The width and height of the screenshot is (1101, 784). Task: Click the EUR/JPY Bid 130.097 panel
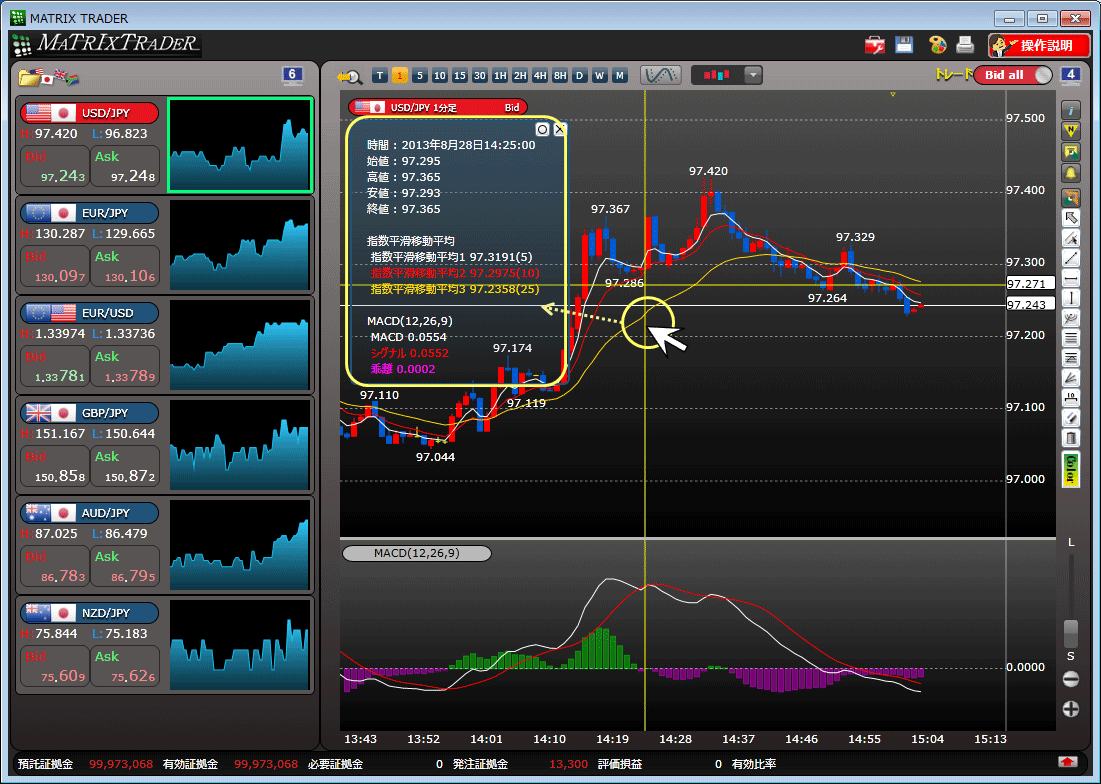point(55,267)
